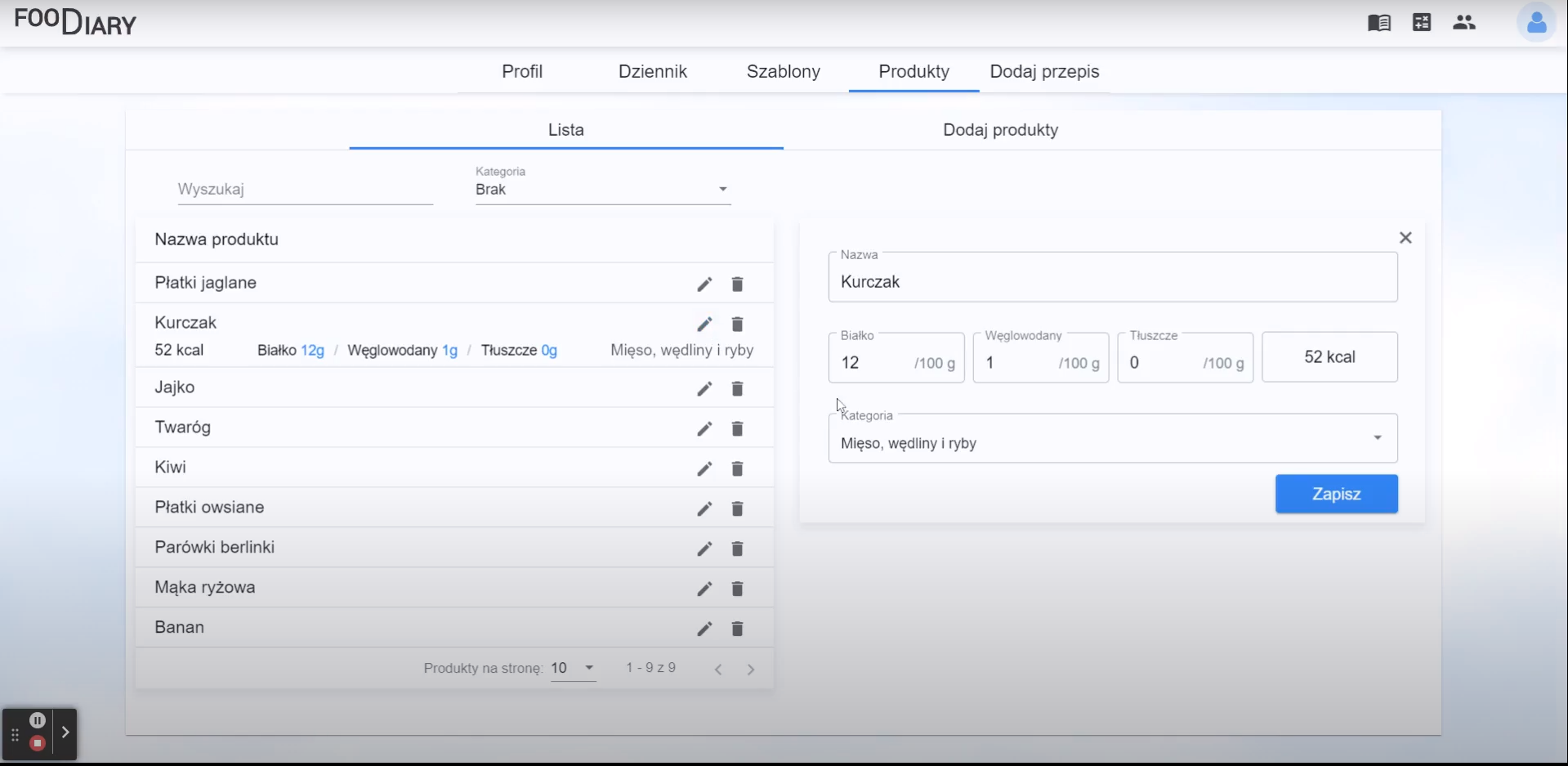Go to next products page
The image size is (1568, 766).
751,670
